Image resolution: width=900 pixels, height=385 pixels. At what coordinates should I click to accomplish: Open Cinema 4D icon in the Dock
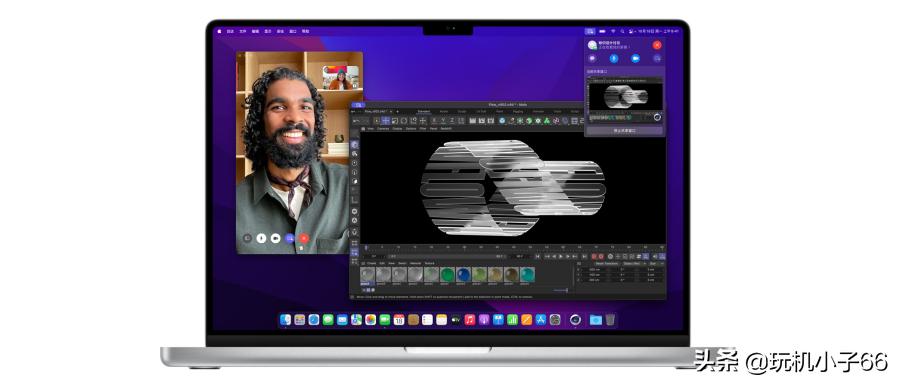click(x=576, y=320)
